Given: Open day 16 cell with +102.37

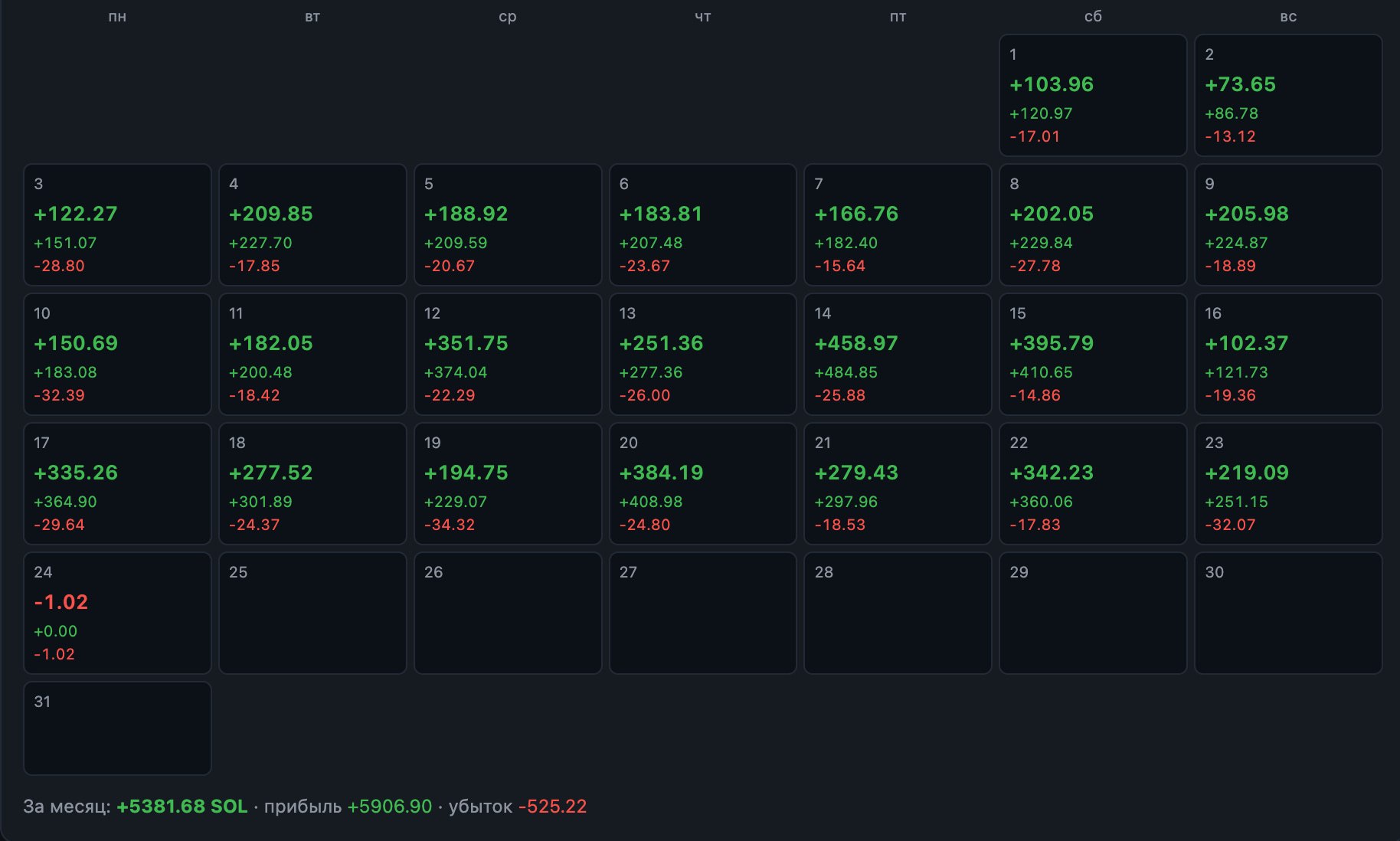Looking at the screenshot, I should point(1288,354).
